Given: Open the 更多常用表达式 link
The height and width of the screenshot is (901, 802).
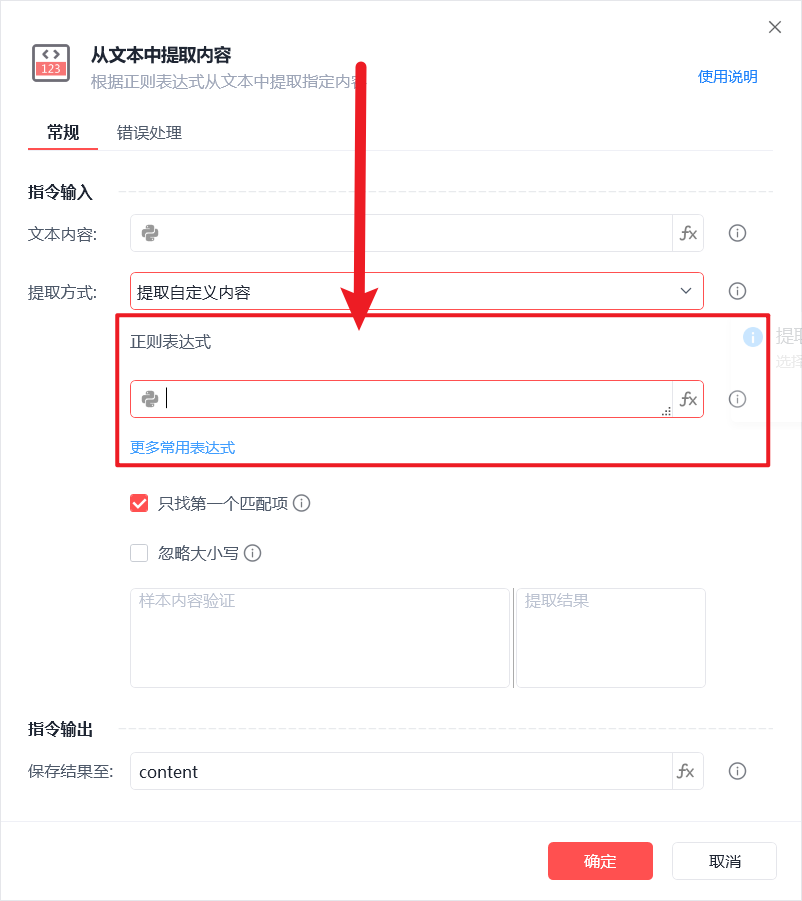Looking at the screenshot, I should (183, 448).
